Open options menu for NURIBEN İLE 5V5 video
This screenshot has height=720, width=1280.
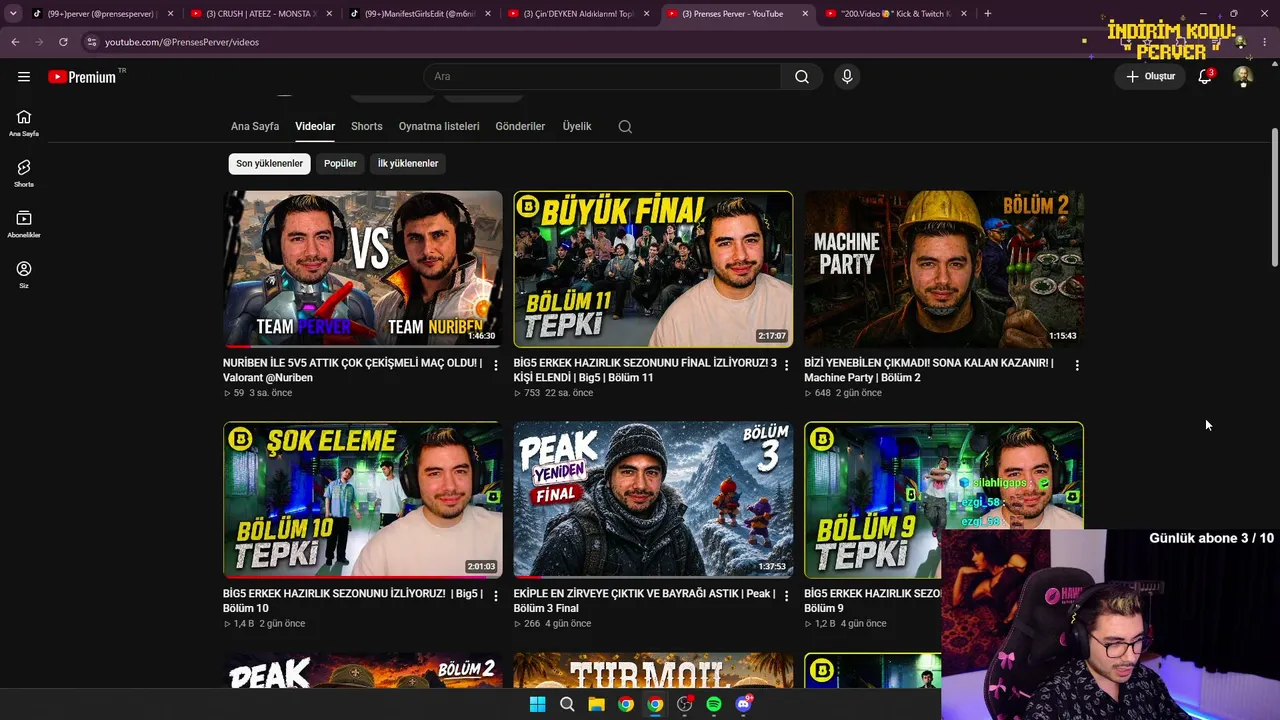coord(496,366)
